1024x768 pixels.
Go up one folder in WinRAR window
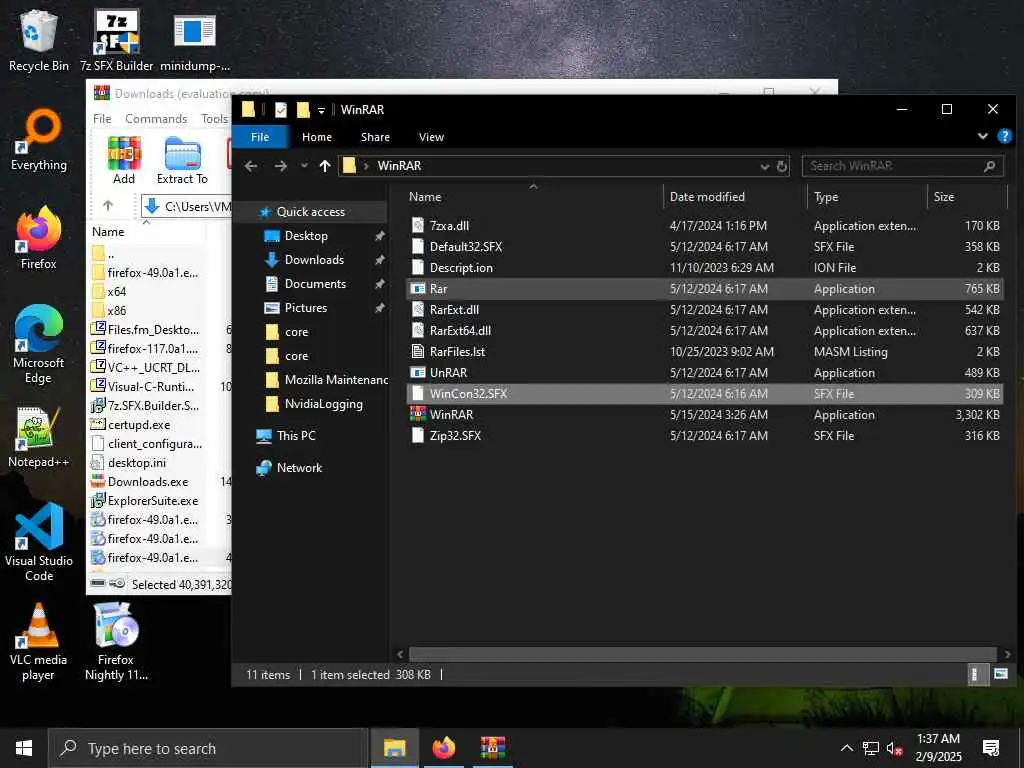pos(108,206)
